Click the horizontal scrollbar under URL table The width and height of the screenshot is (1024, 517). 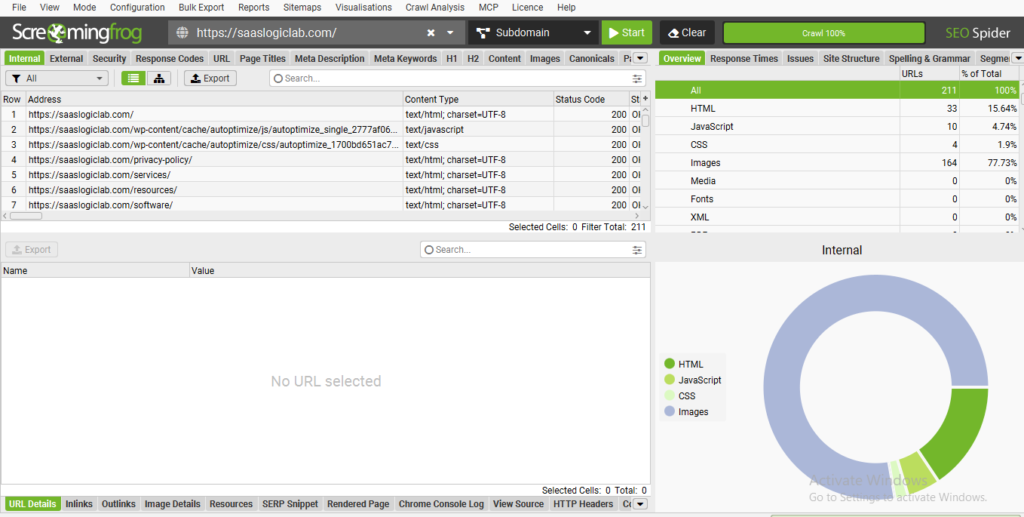point(26,215)
